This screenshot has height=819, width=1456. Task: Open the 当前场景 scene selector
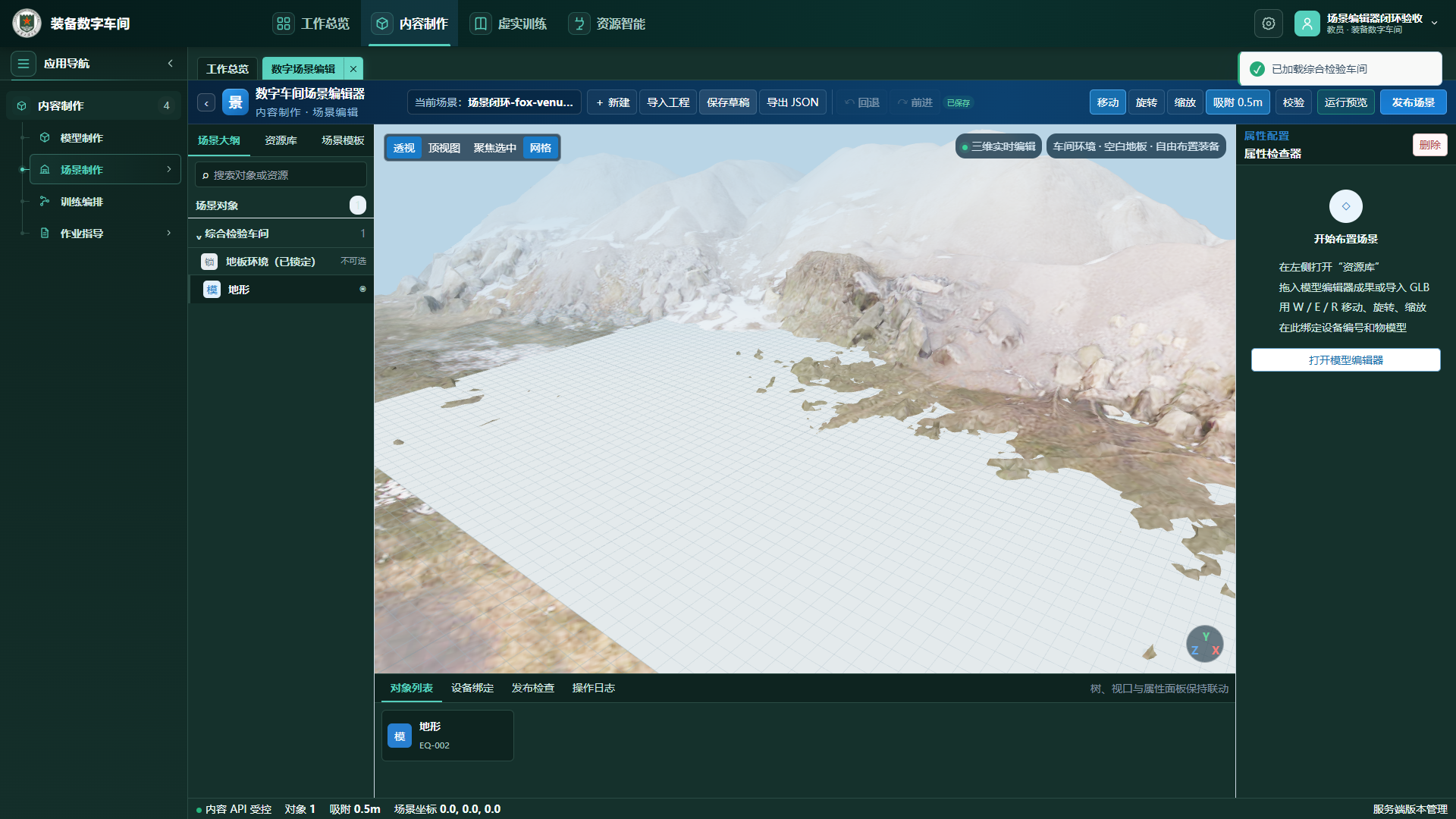(x=494, y=102)
